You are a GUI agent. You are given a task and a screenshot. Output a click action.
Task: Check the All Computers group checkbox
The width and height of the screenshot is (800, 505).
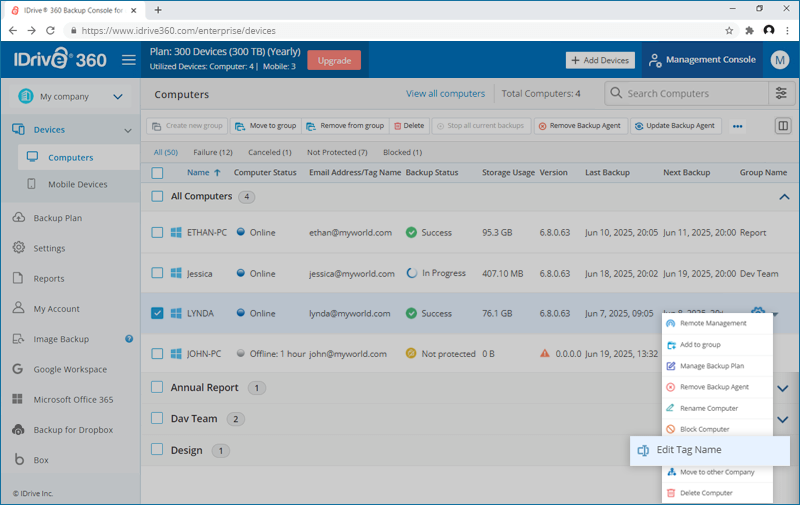pyautogui.click(x=157, y=196)
